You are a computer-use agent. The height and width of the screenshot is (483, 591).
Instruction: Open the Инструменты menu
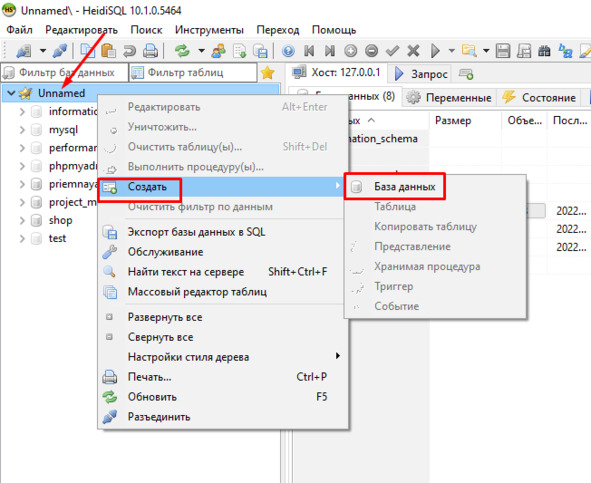(209, 30)
